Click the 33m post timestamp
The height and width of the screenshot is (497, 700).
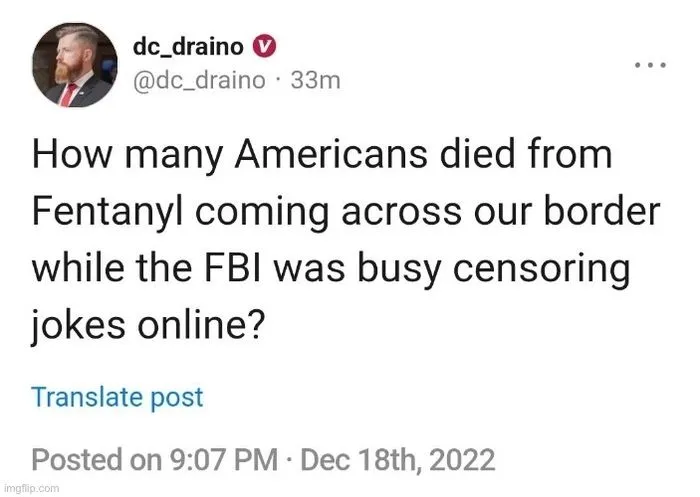coord(314,81)
